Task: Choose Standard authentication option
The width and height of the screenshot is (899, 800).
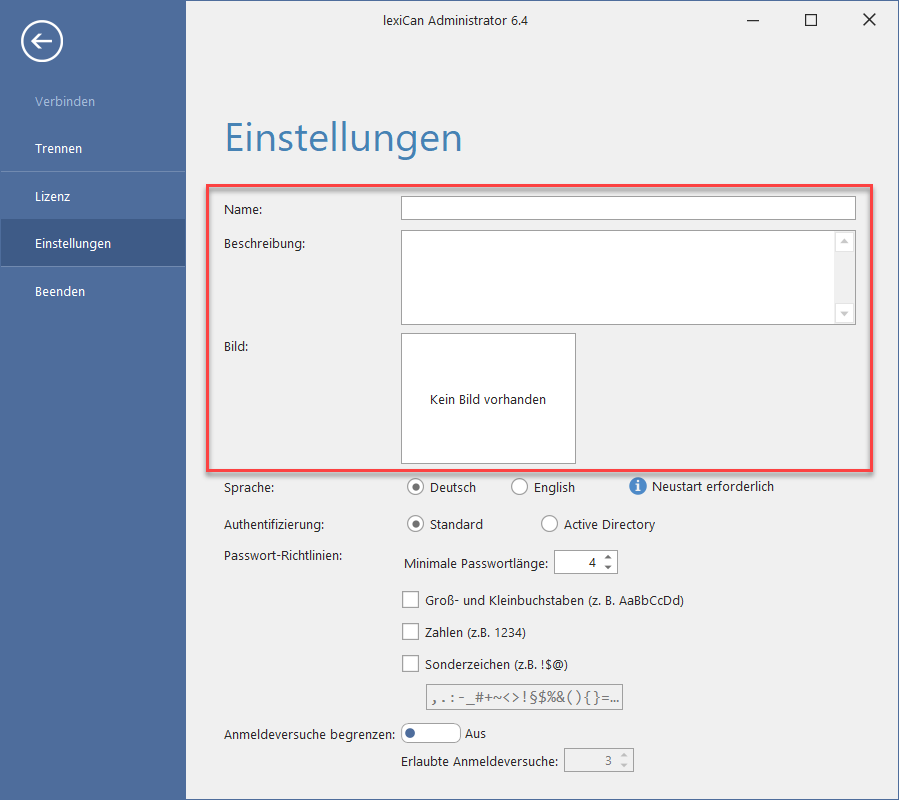Action: point(416,524)
